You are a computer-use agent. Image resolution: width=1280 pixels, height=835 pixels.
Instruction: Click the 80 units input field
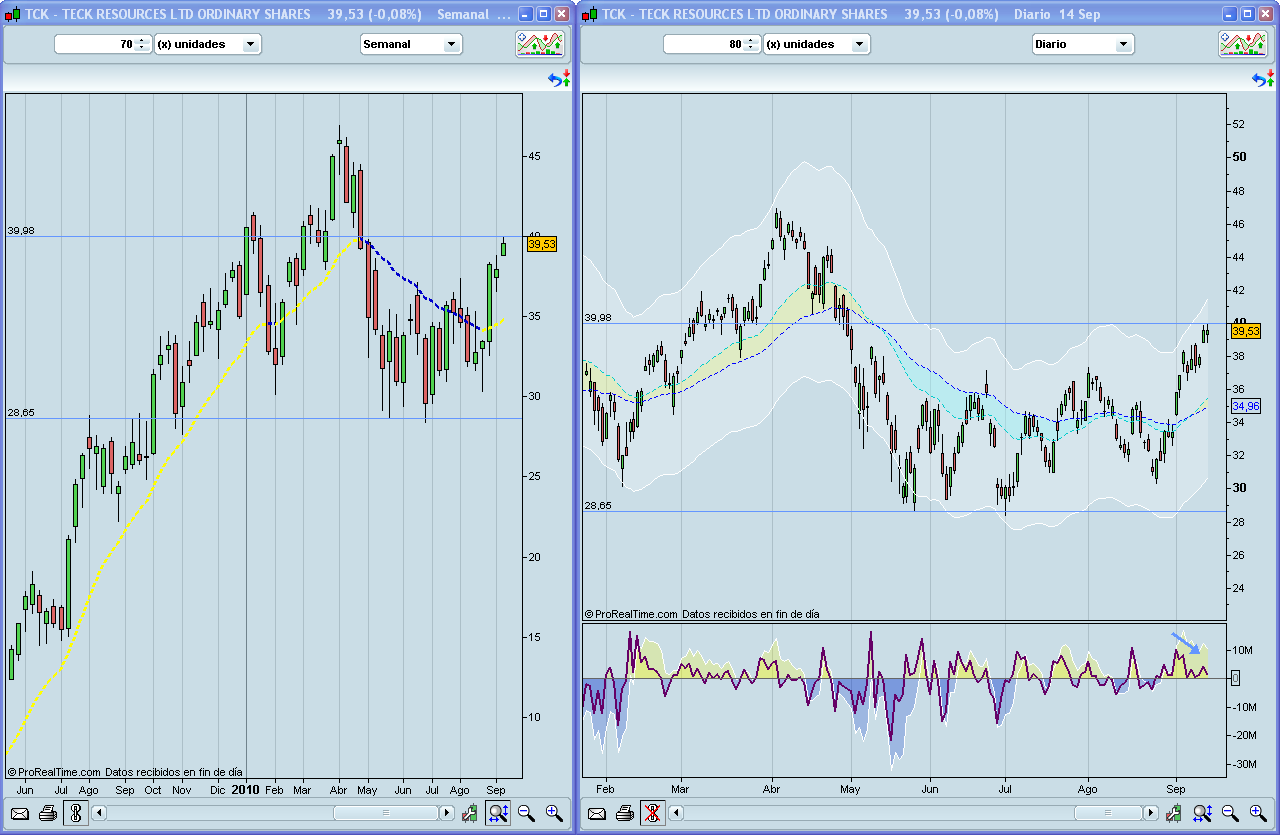tap(705, 44)
